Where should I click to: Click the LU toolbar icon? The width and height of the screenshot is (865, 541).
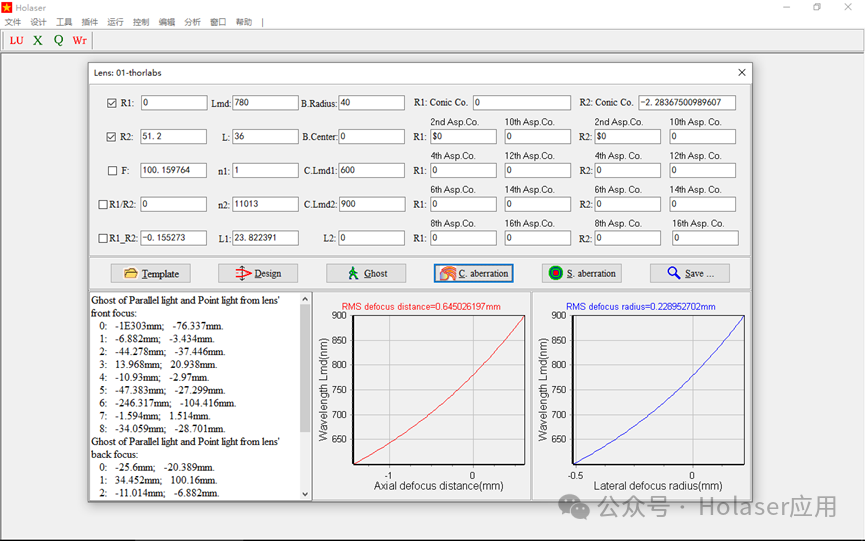coord(17,40)
